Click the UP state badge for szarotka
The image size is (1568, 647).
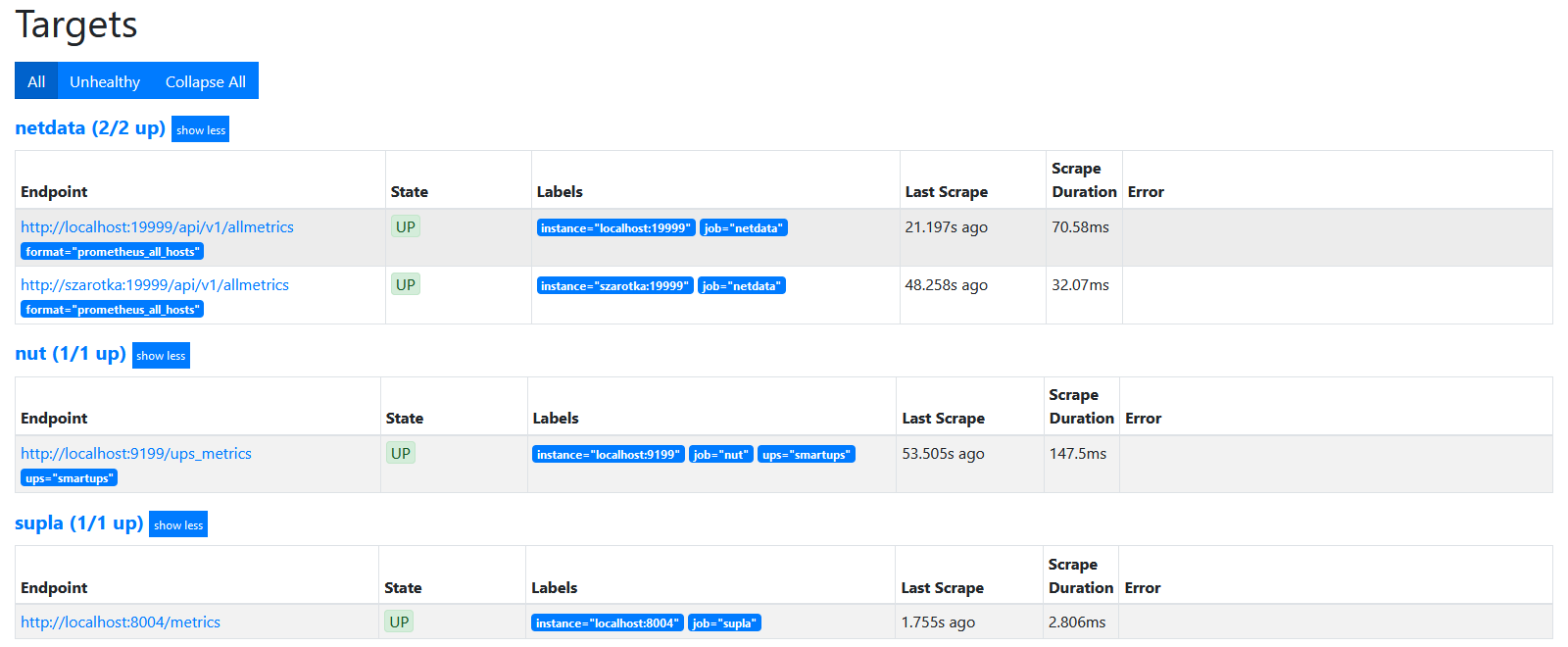coord(406,285)
